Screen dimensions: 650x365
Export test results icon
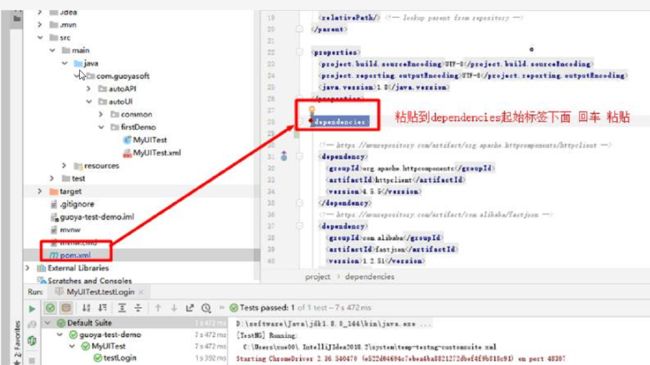click(190, 308)
